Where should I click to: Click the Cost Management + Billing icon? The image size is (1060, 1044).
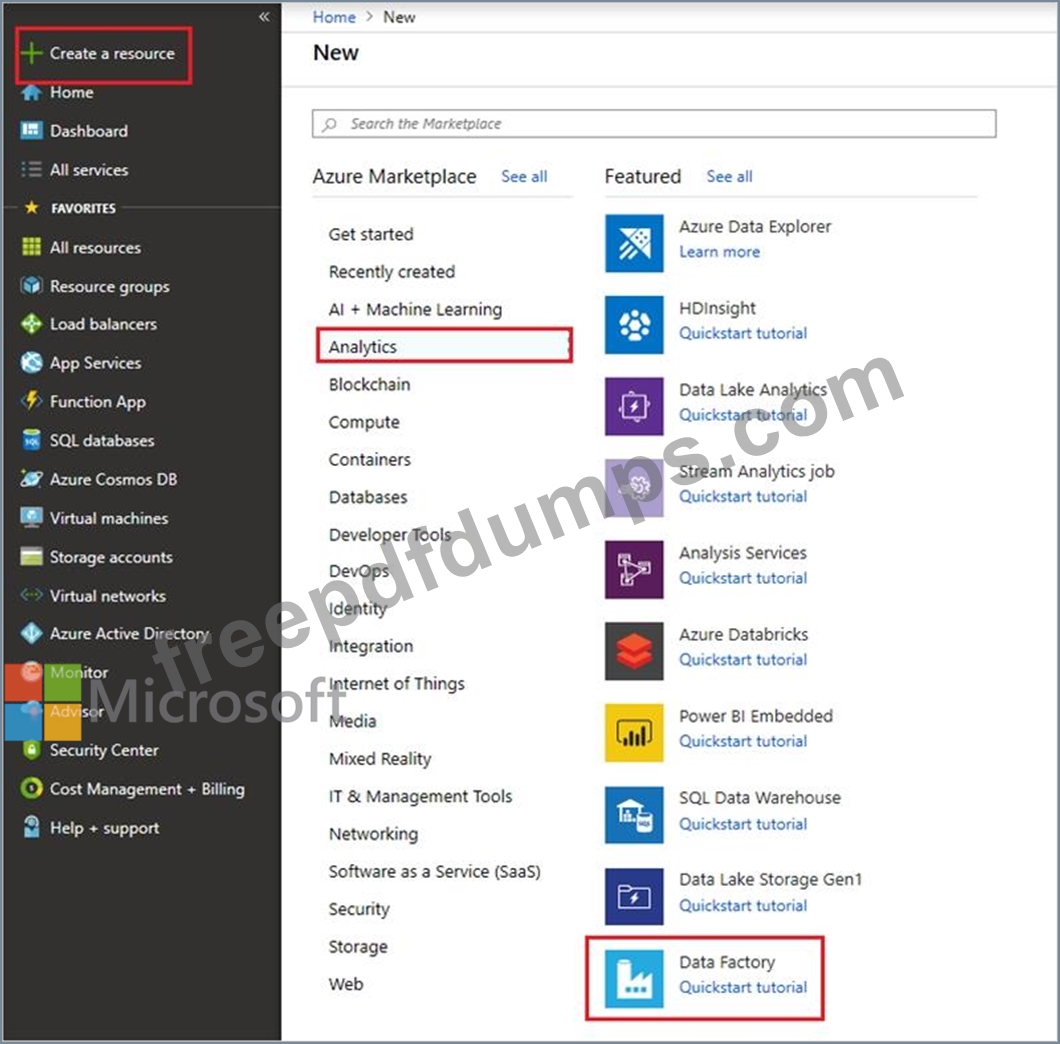coord(31,788)
